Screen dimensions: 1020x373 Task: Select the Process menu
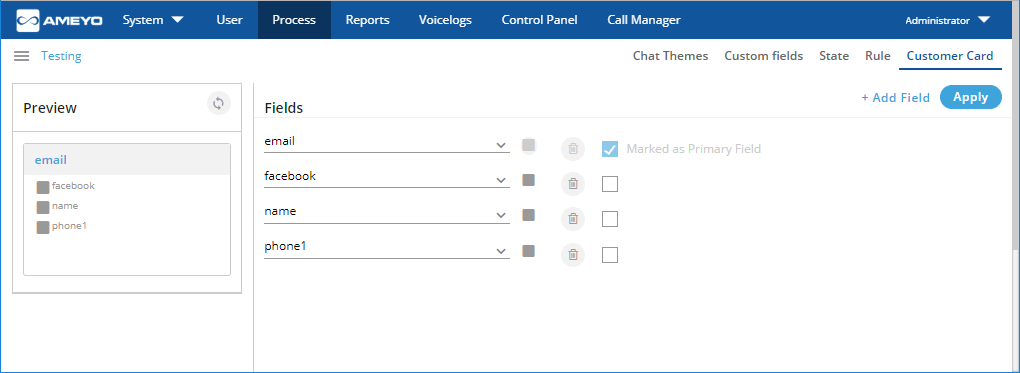294,20
